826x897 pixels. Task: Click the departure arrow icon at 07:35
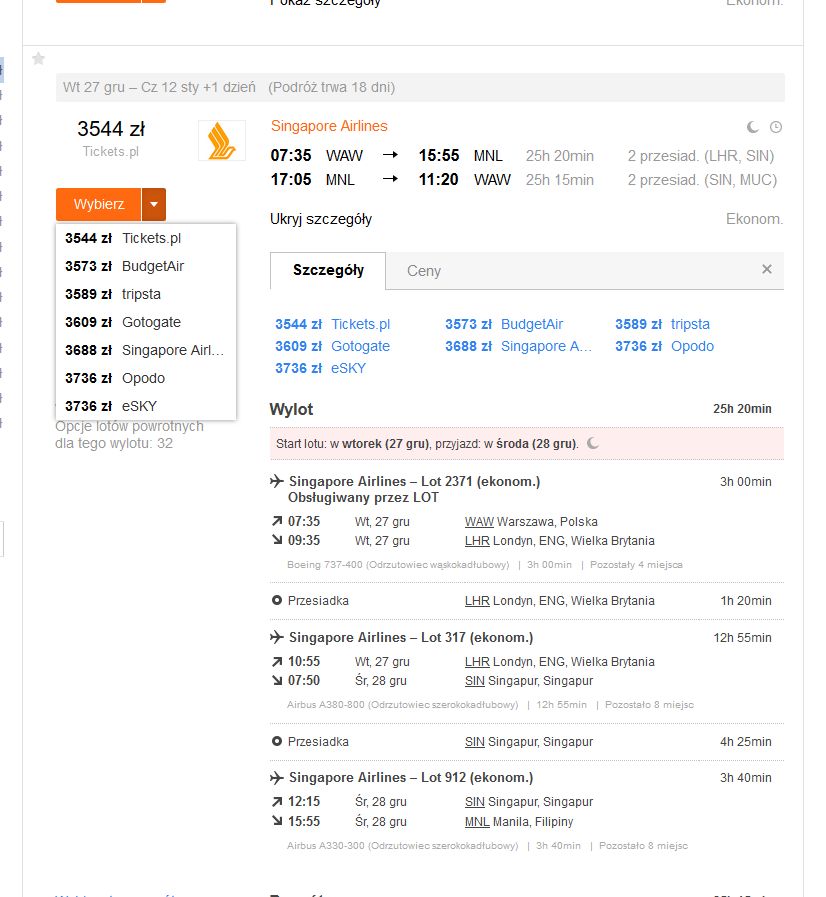coord(277,521)
